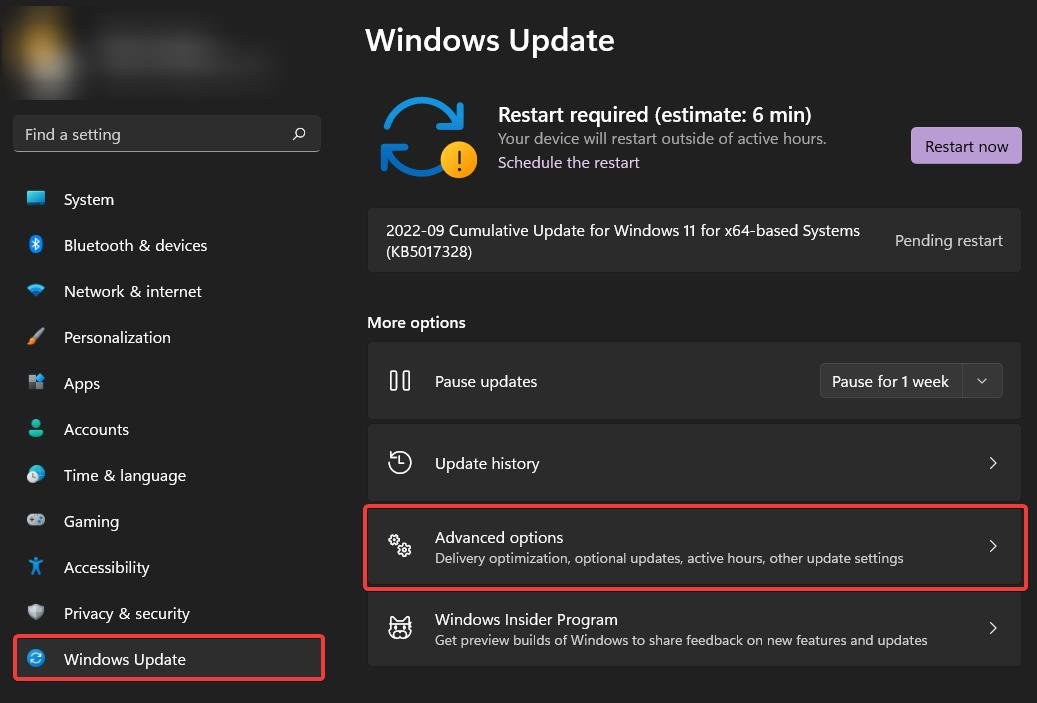Click the Accounts person icon
Viewport: 1037px width, 703px height.
(36, 428)
